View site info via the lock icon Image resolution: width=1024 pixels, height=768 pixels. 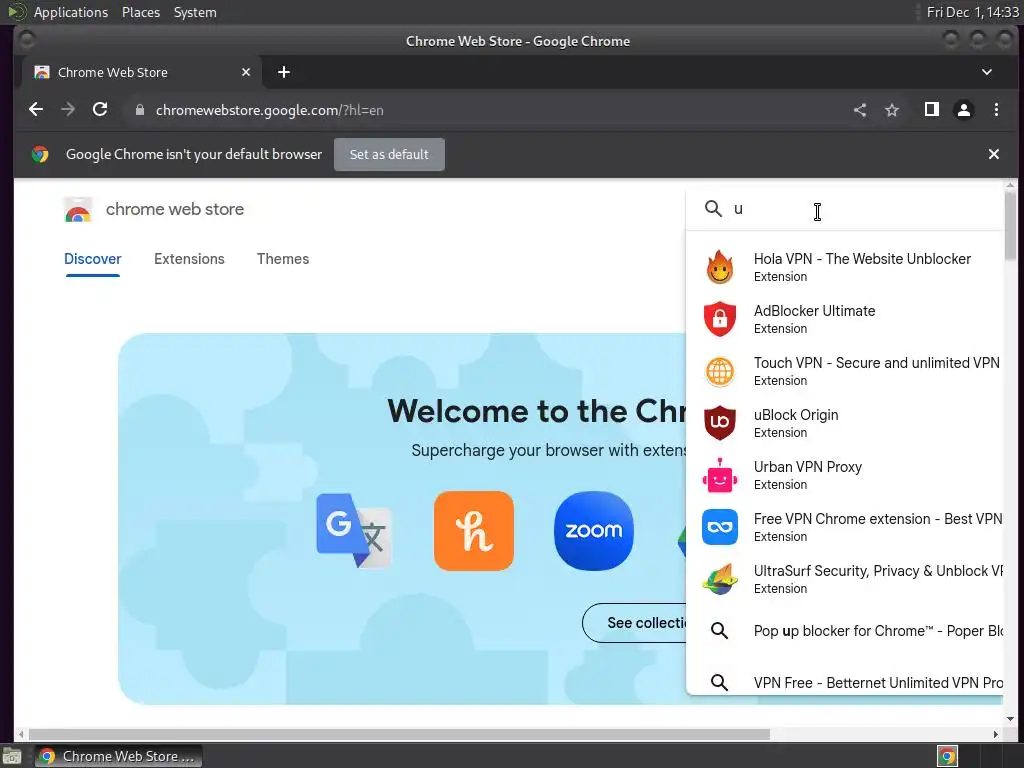click(139, 110)
